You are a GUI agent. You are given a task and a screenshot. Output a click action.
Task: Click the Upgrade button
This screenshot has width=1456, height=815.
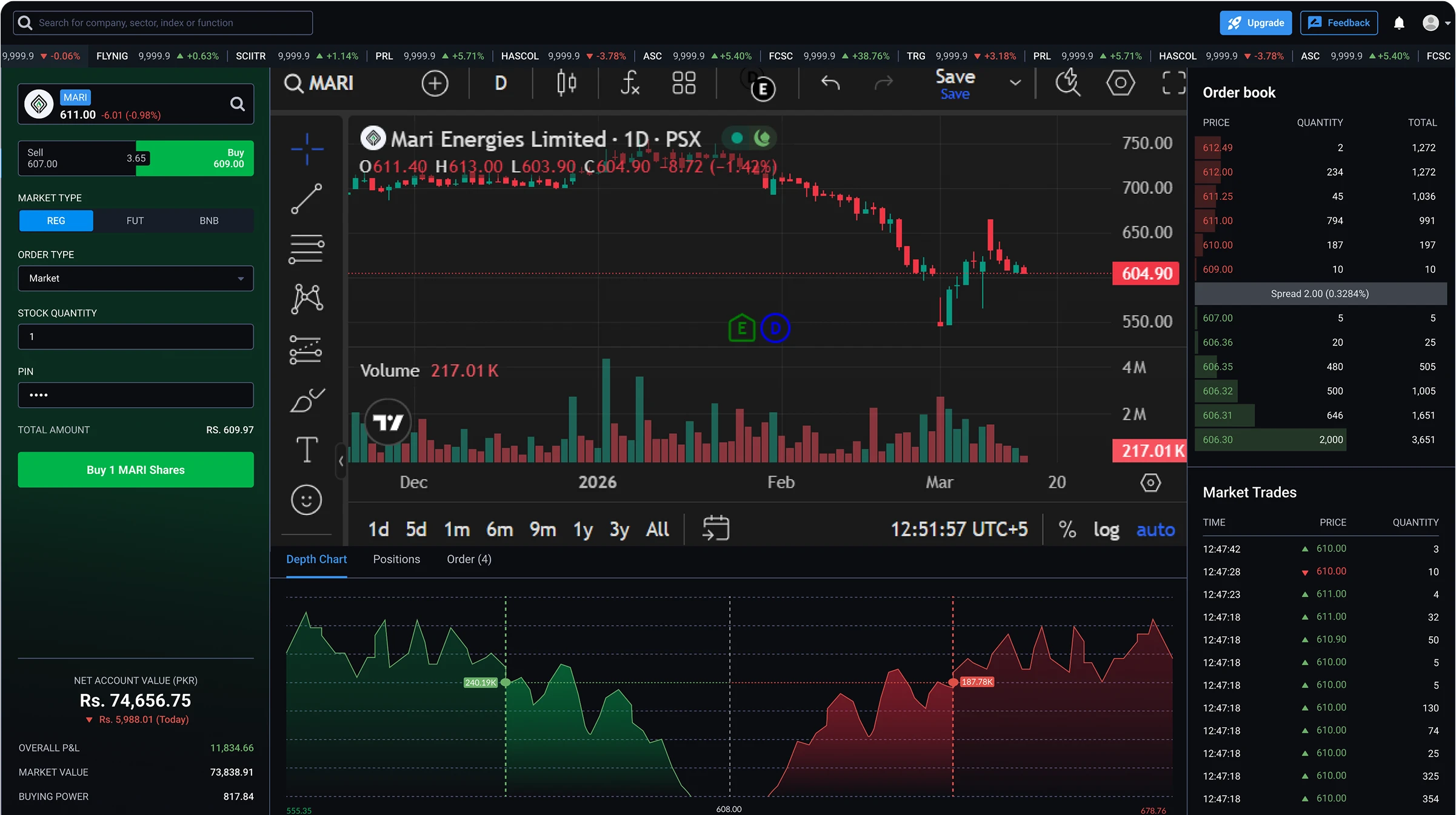pos(1255,23)
